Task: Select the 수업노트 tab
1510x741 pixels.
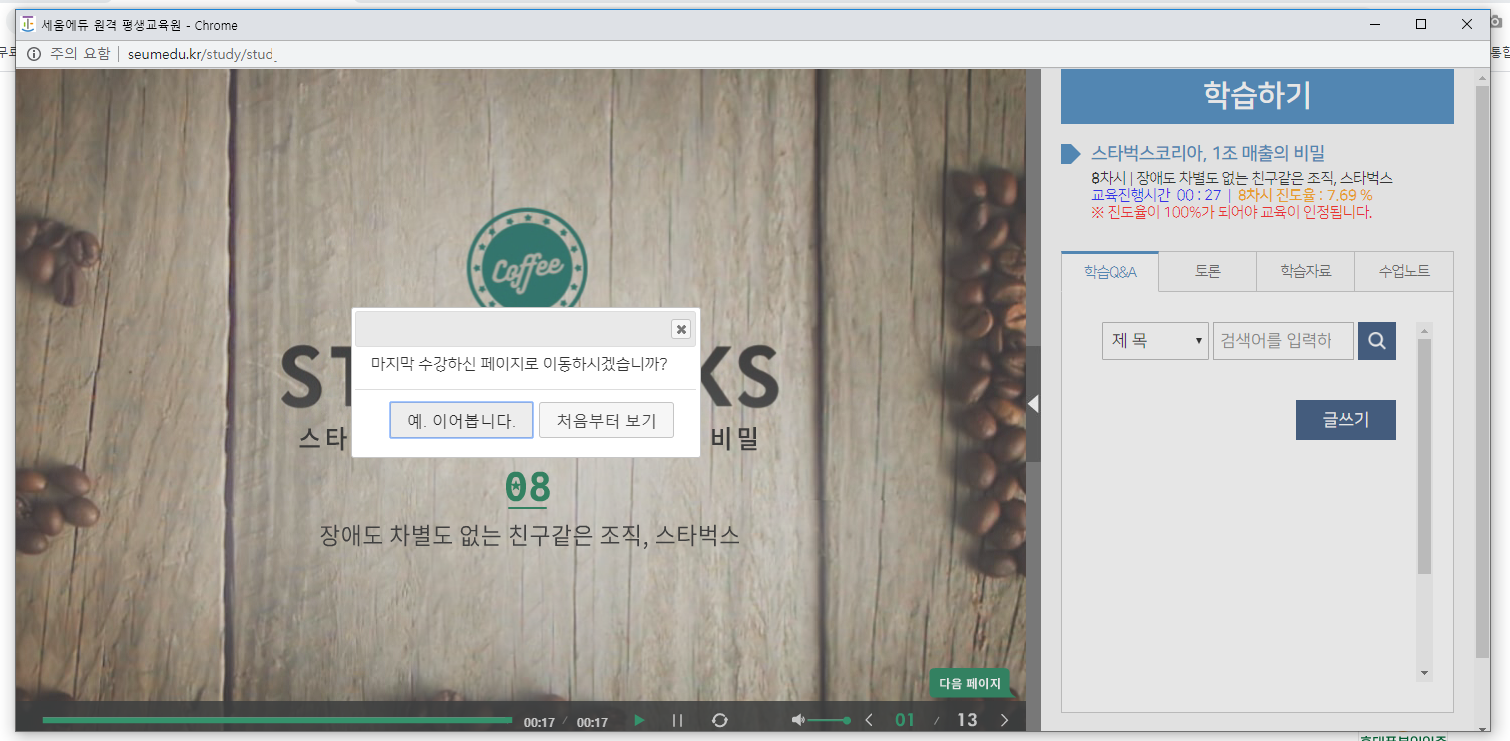Action: pyautogui.click(x=1403, y=271)
